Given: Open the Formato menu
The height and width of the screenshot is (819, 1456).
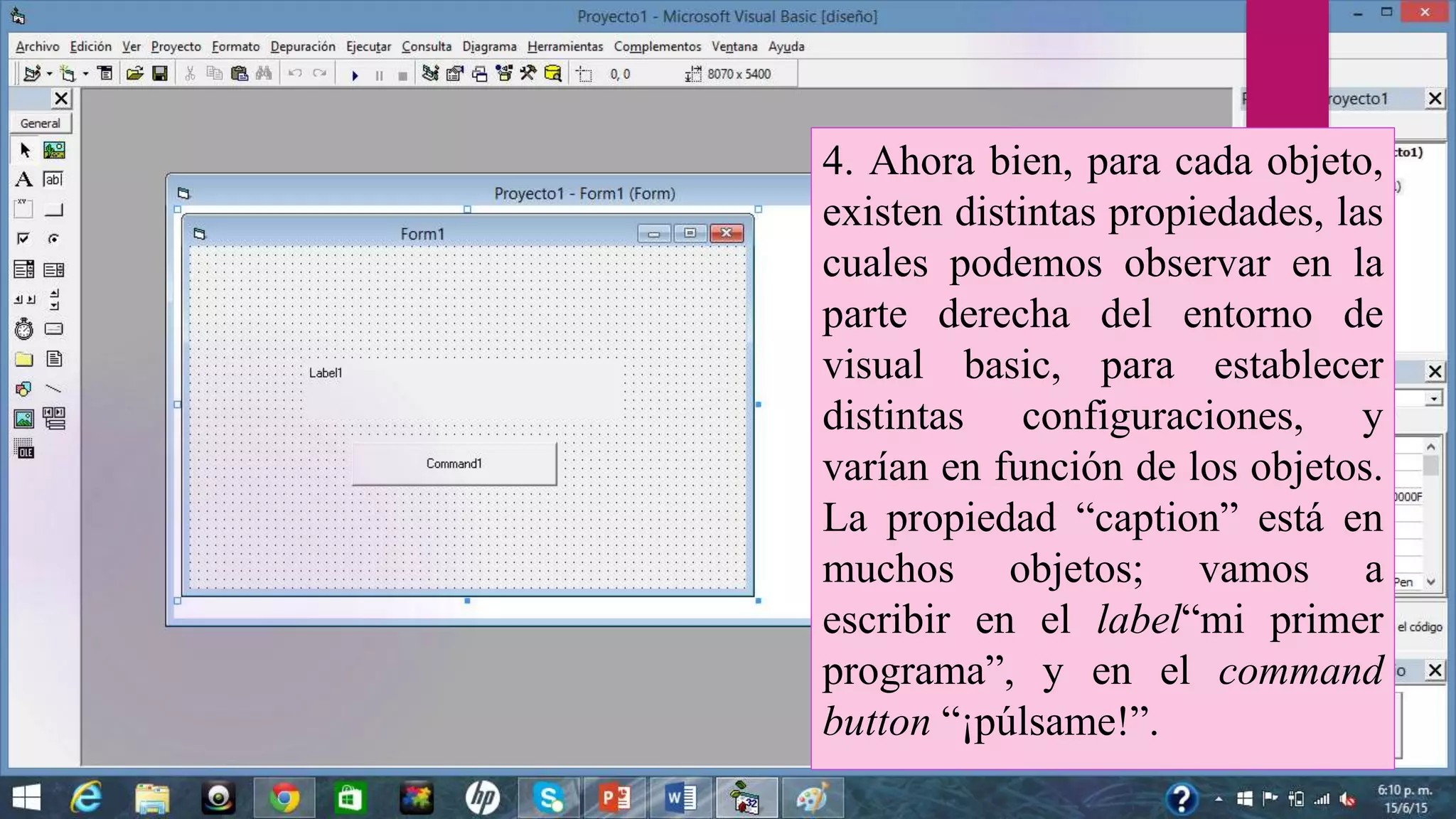Looking at the screenshot, I should (236, 46).
